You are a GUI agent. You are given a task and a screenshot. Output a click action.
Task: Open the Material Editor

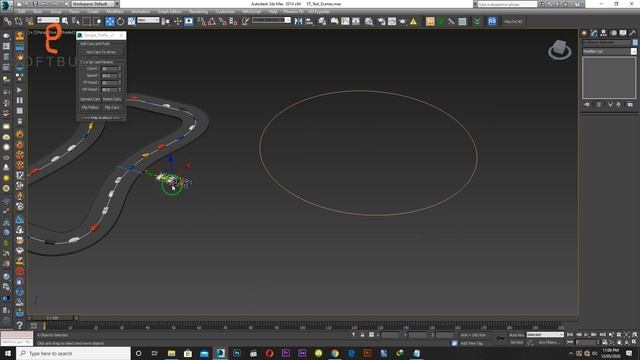369,21
